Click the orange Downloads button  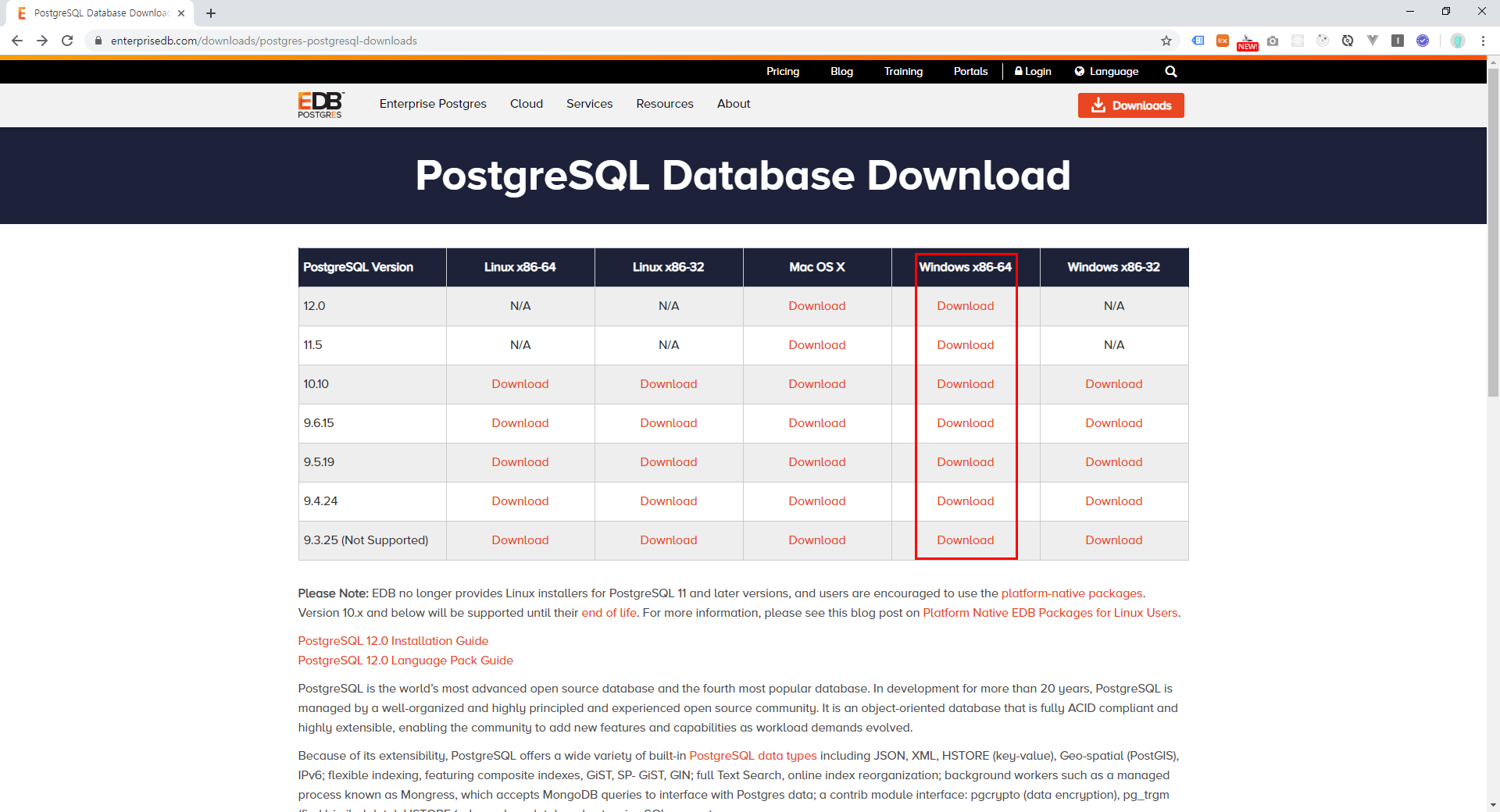[x=1131, y=105]
